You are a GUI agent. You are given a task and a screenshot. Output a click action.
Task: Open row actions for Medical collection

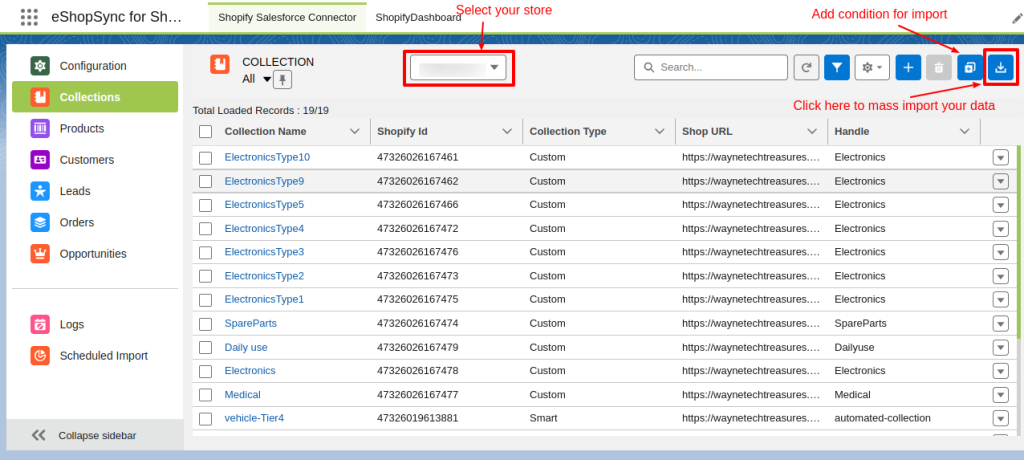coord(1000,395)
